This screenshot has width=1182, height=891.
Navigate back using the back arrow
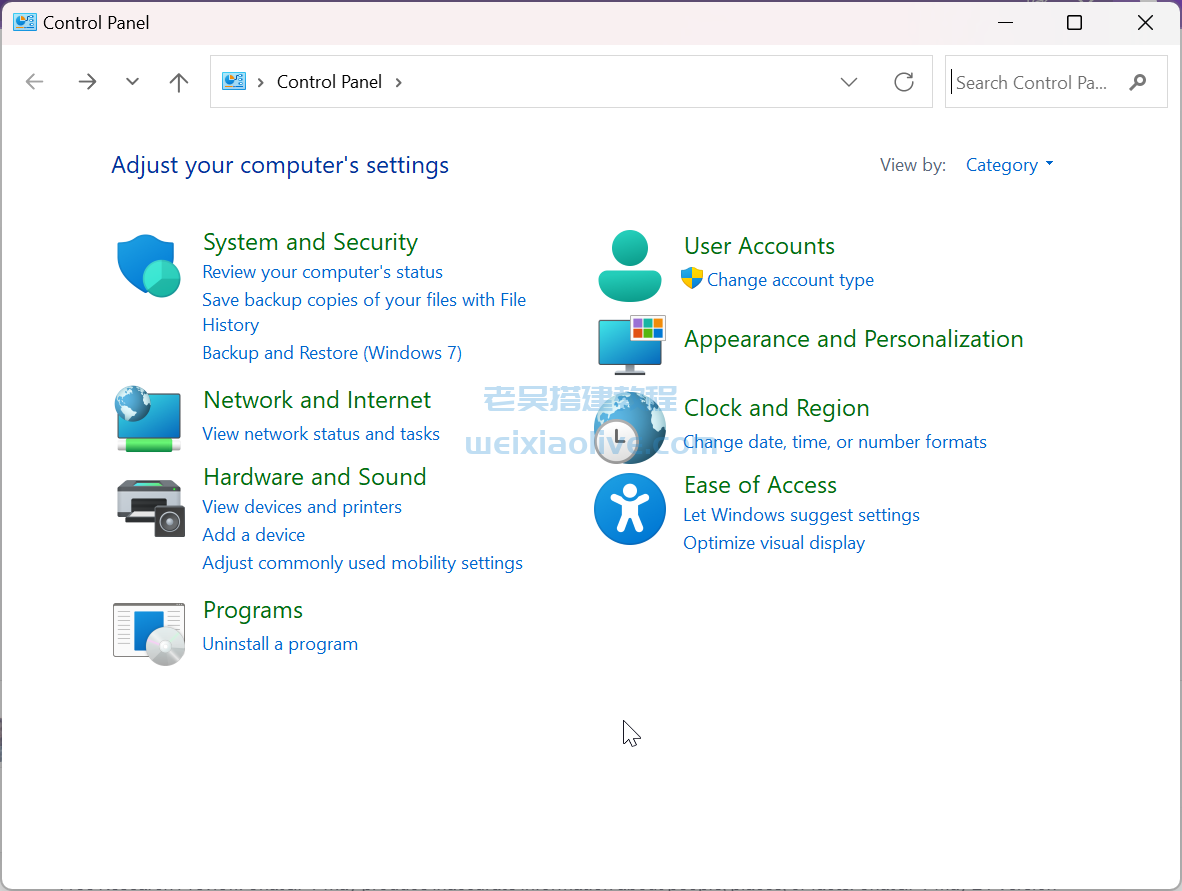click(34, 82)
